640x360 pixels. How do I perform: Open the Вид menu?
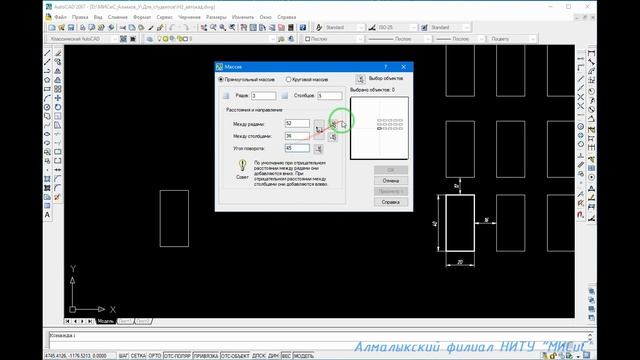pyautogui.click(x=98, y=17)
